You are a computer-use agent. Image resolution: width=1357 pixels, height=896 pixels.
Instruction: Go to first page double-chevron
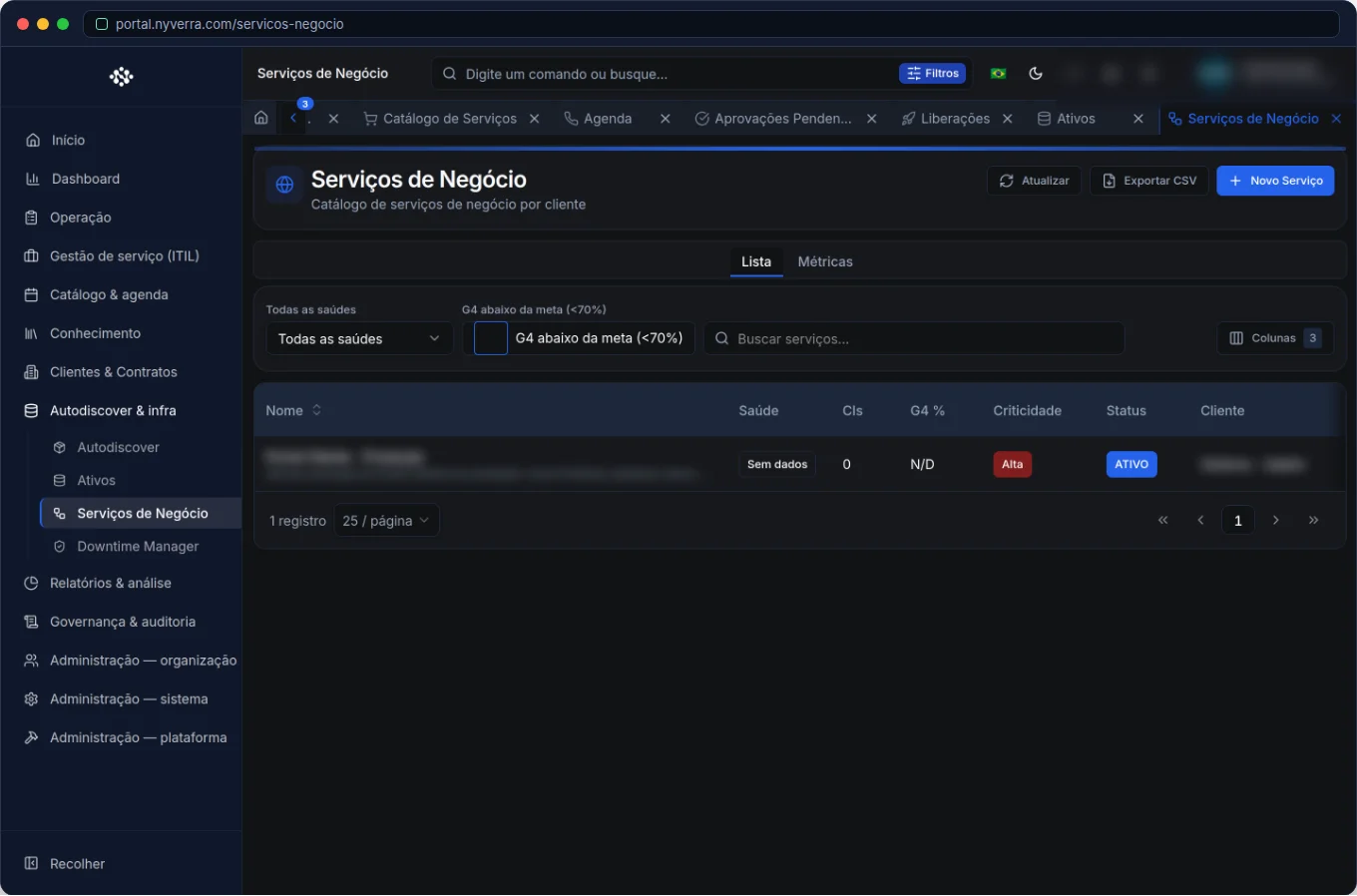point(1162,520)
